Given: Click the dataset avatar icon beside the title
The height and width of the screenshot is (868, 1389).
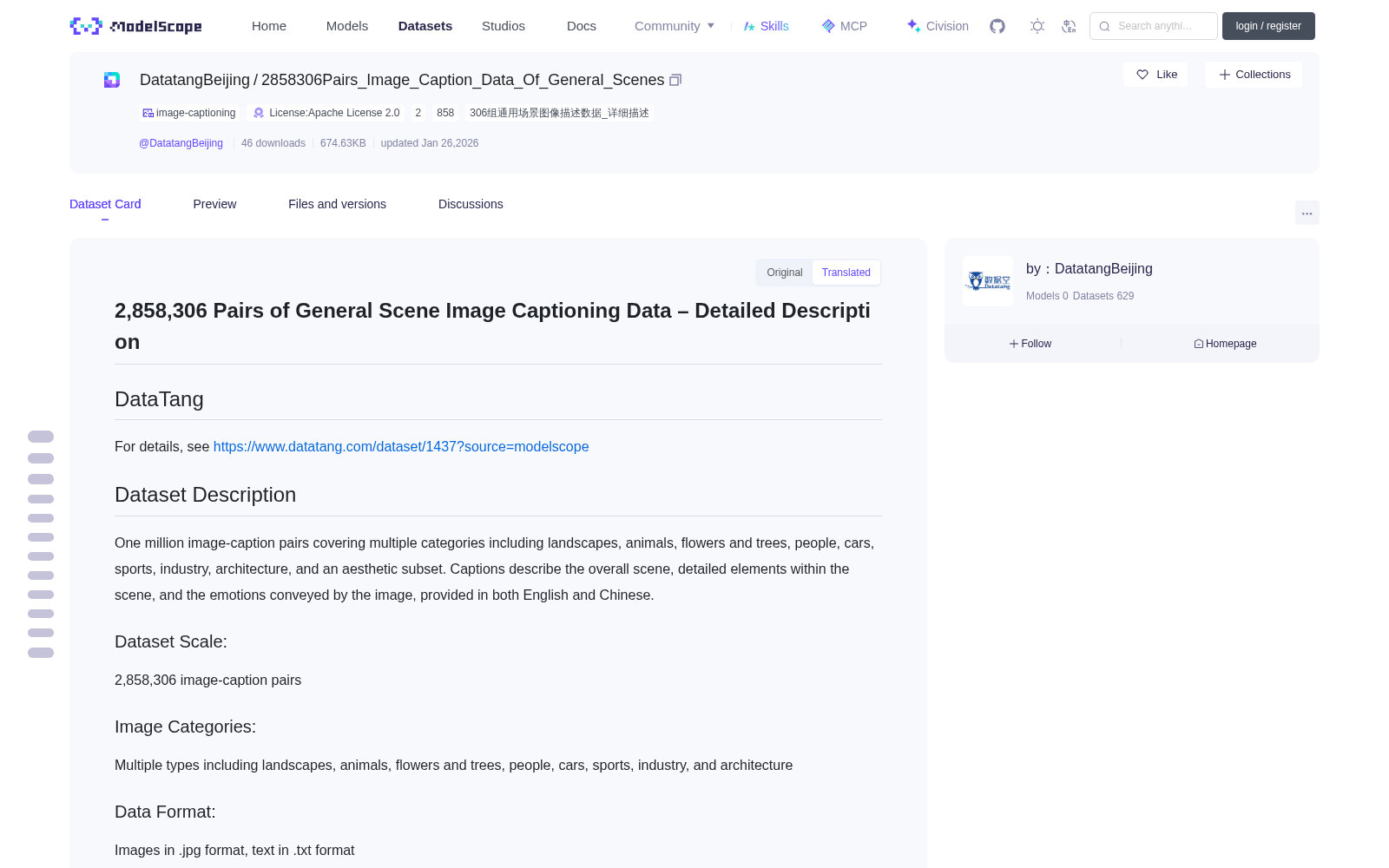Looking at the screenshot, I should click(x=112, y=80).
